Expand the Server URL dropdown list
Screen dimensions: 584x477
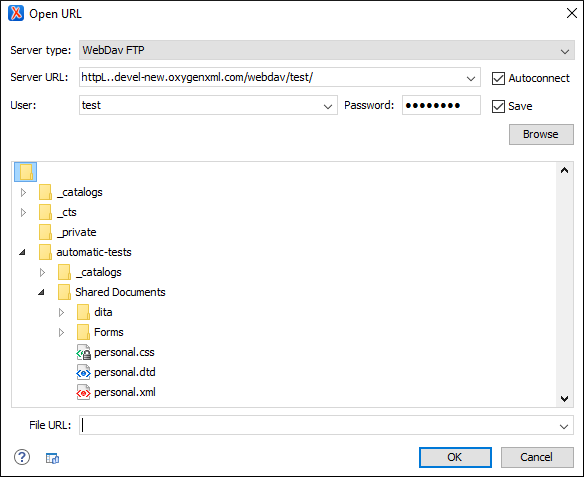pyautogui.click(x=471, y=78)
